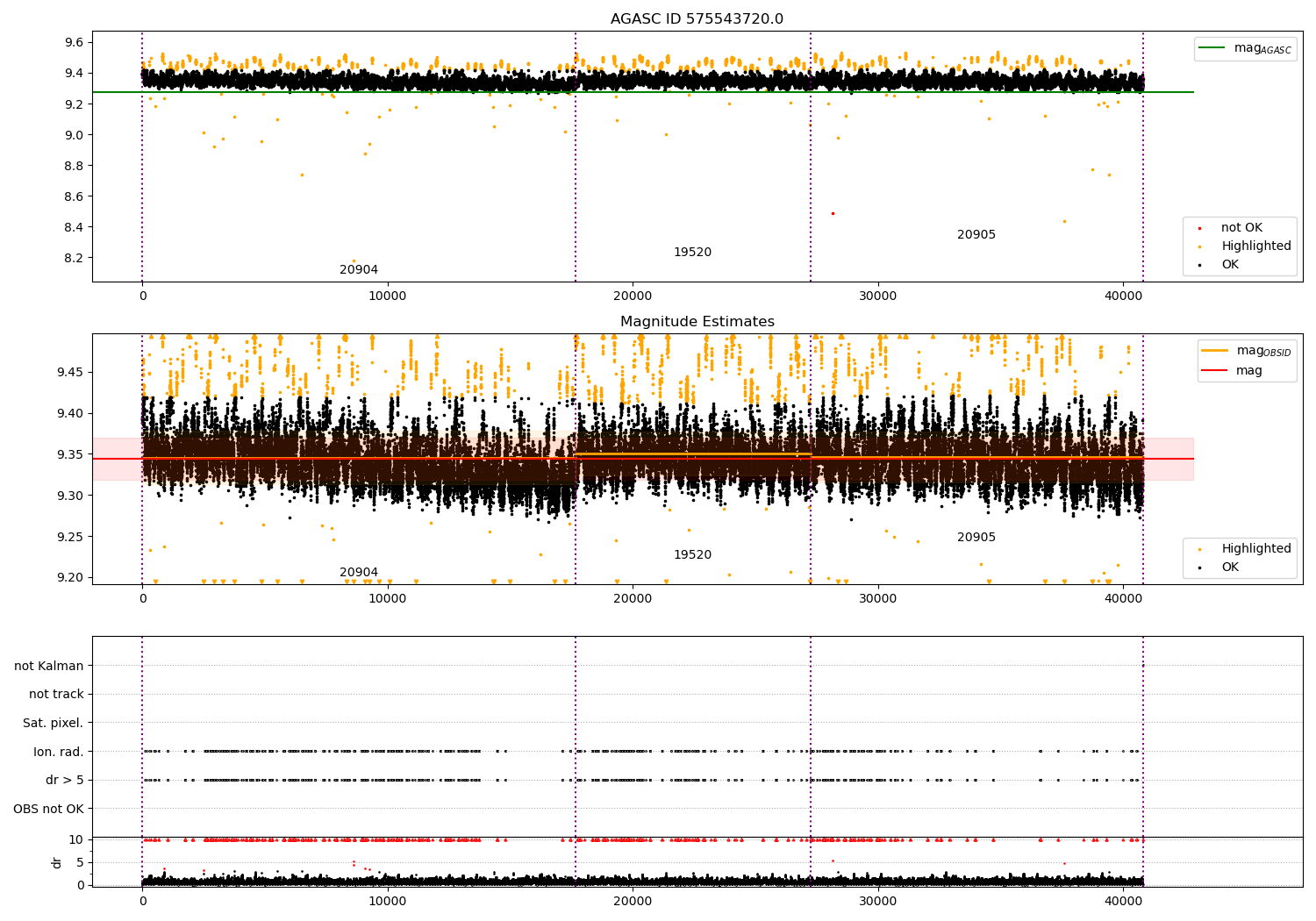
Task: Click the 'Highlighted' legend entry in top plot
Action: coord(1256,246)
